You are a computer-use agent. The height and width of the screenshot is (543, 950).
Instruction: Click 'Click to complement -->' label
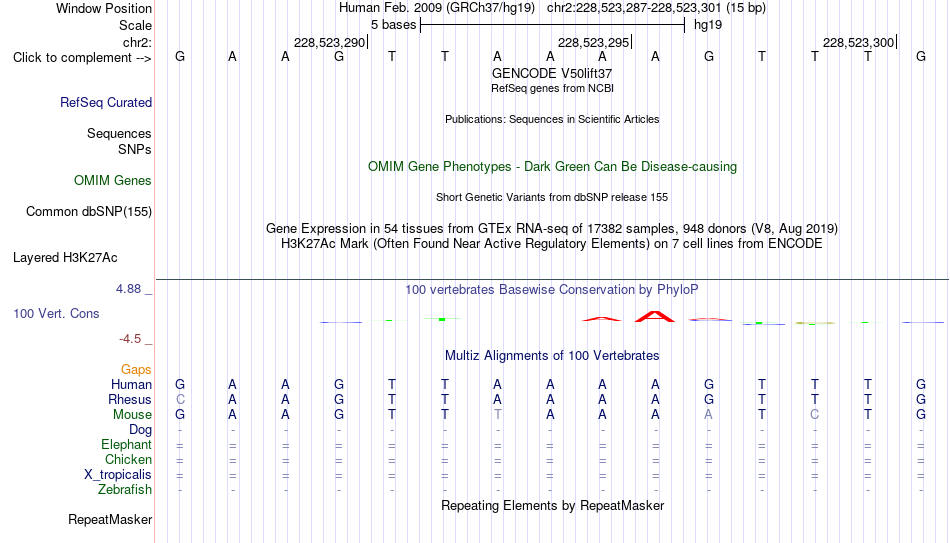click(82, 58)
